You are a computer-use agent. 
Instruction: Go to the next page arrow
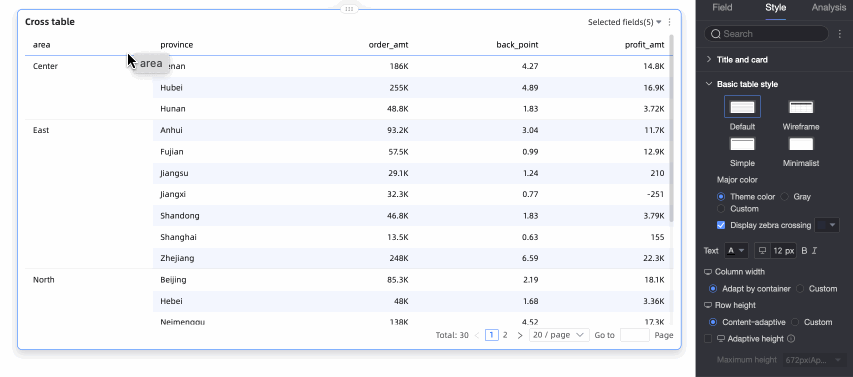(520, 335)
